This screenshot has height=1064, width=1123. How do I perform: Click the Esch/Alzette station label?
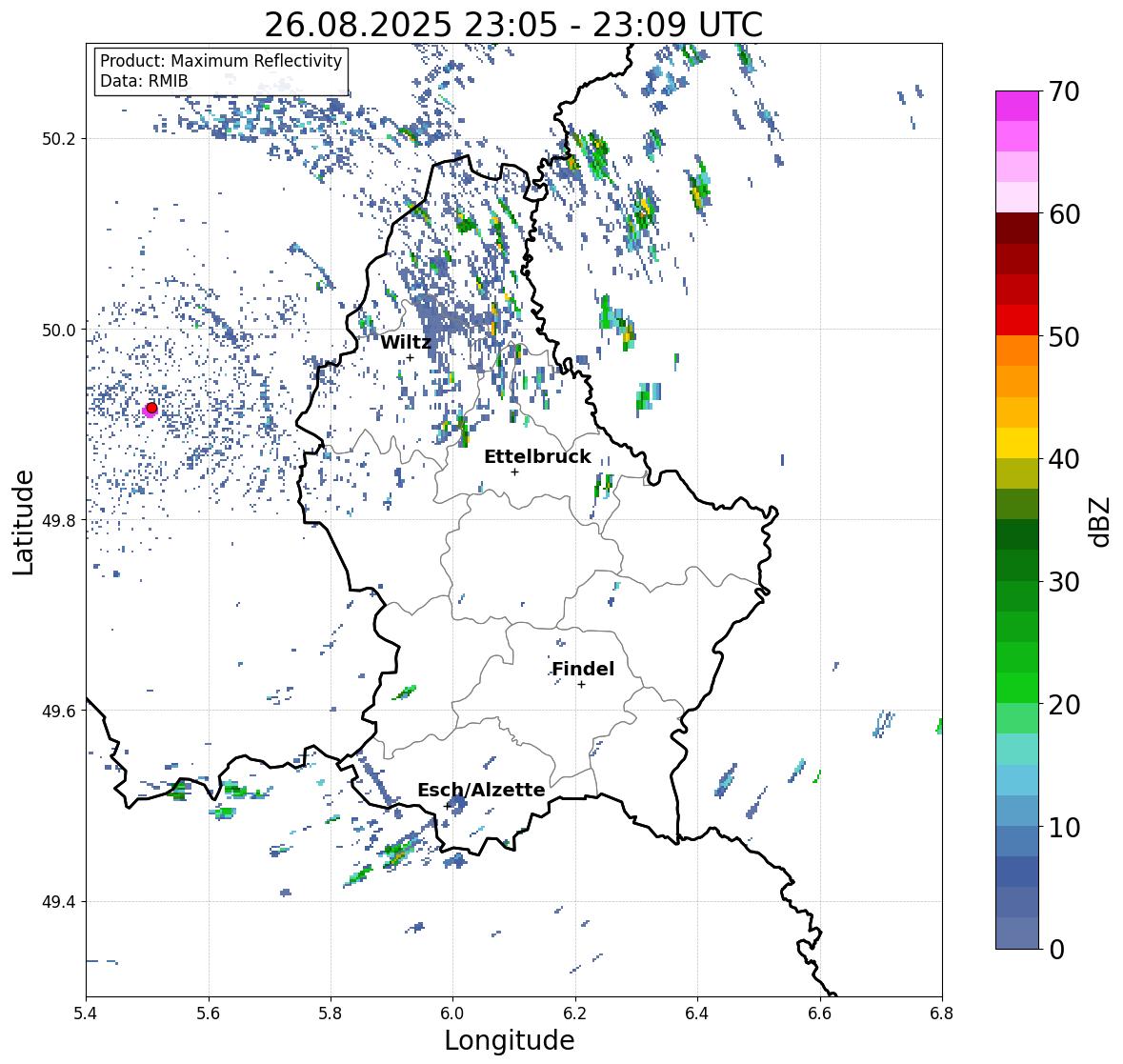(481, 790)
